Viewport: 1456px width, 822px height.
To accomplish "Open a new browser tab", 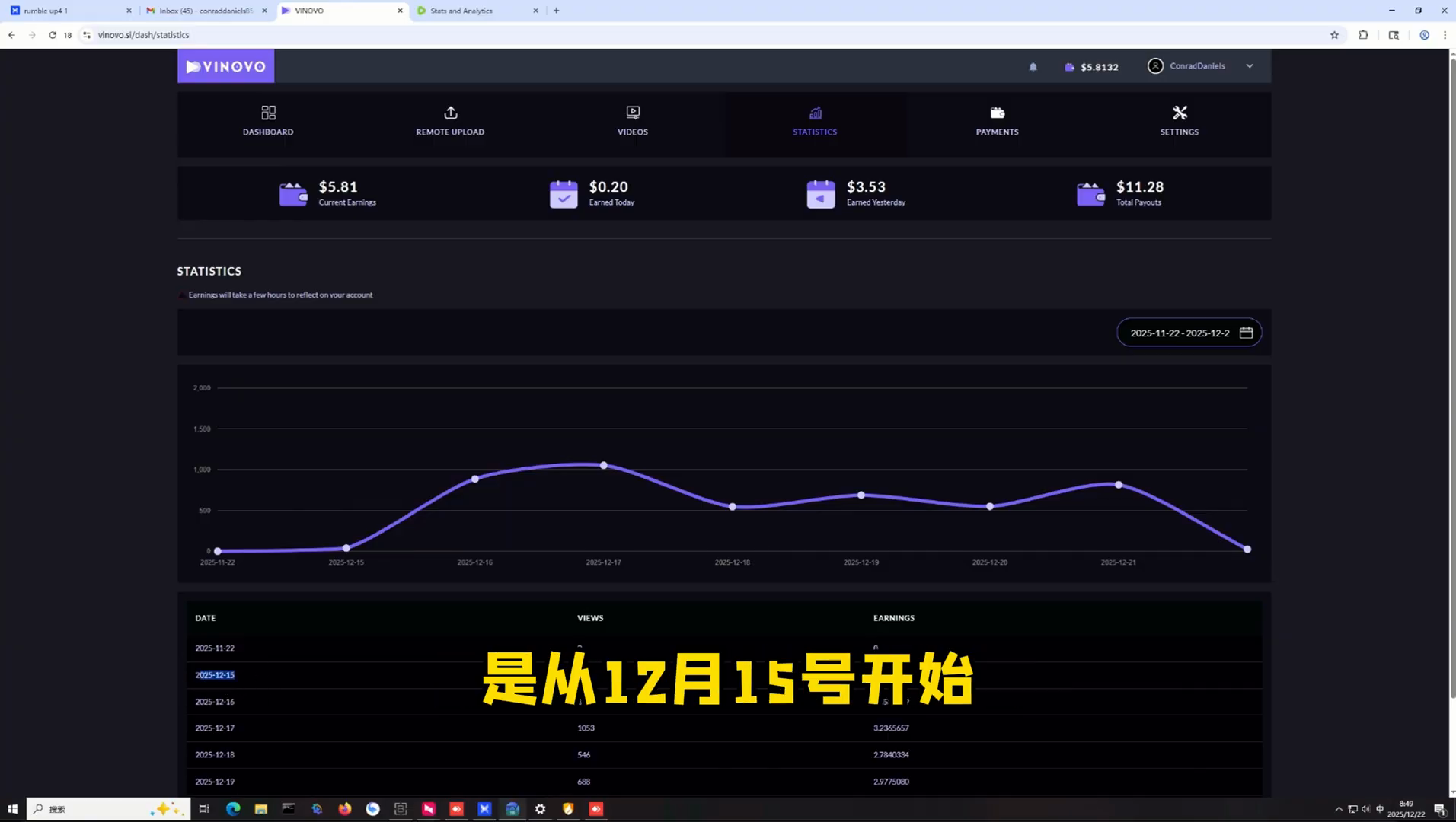I will [557, 11].
